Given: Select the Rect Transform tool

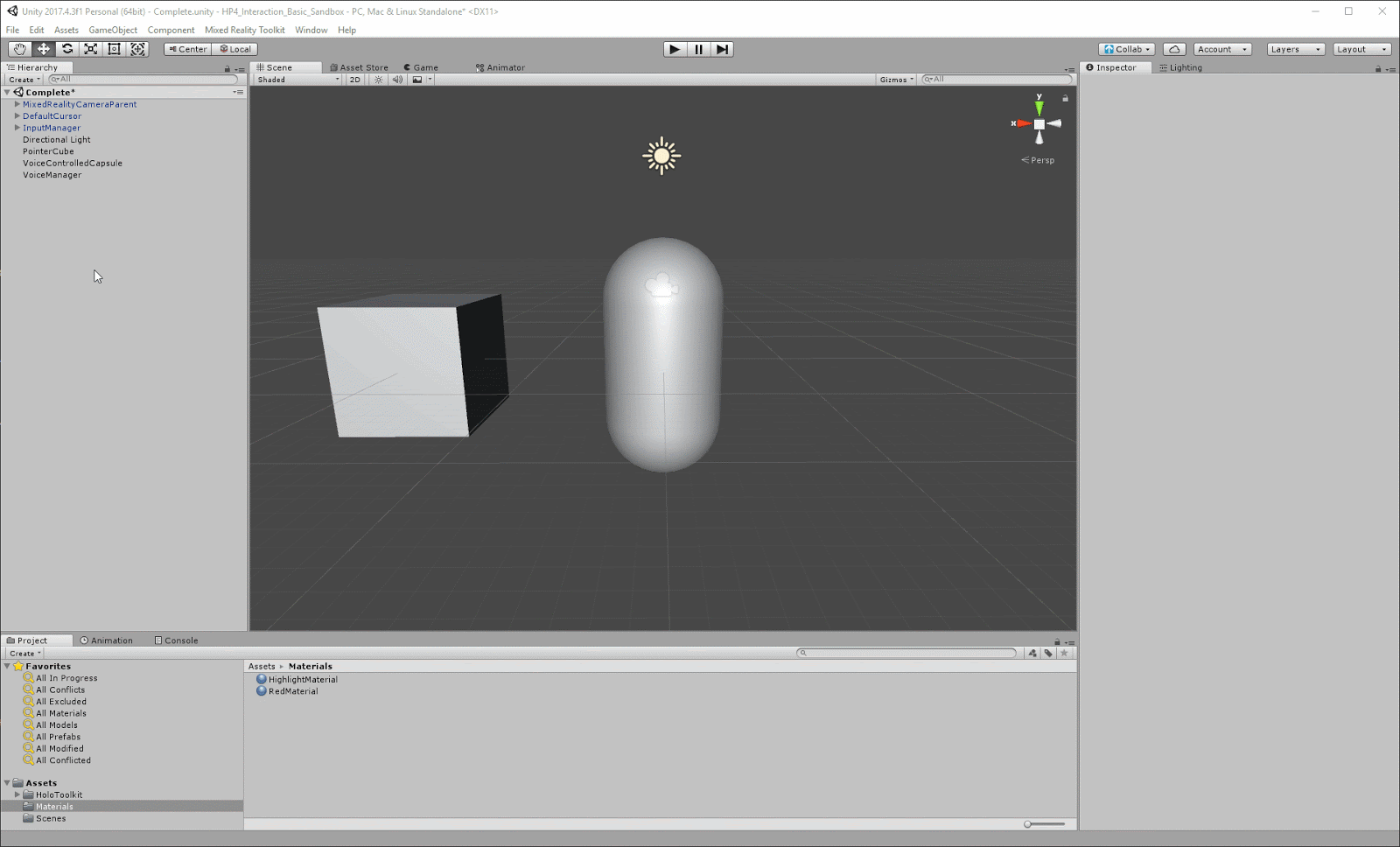Looking at the screenshot, I should (115, 49).
